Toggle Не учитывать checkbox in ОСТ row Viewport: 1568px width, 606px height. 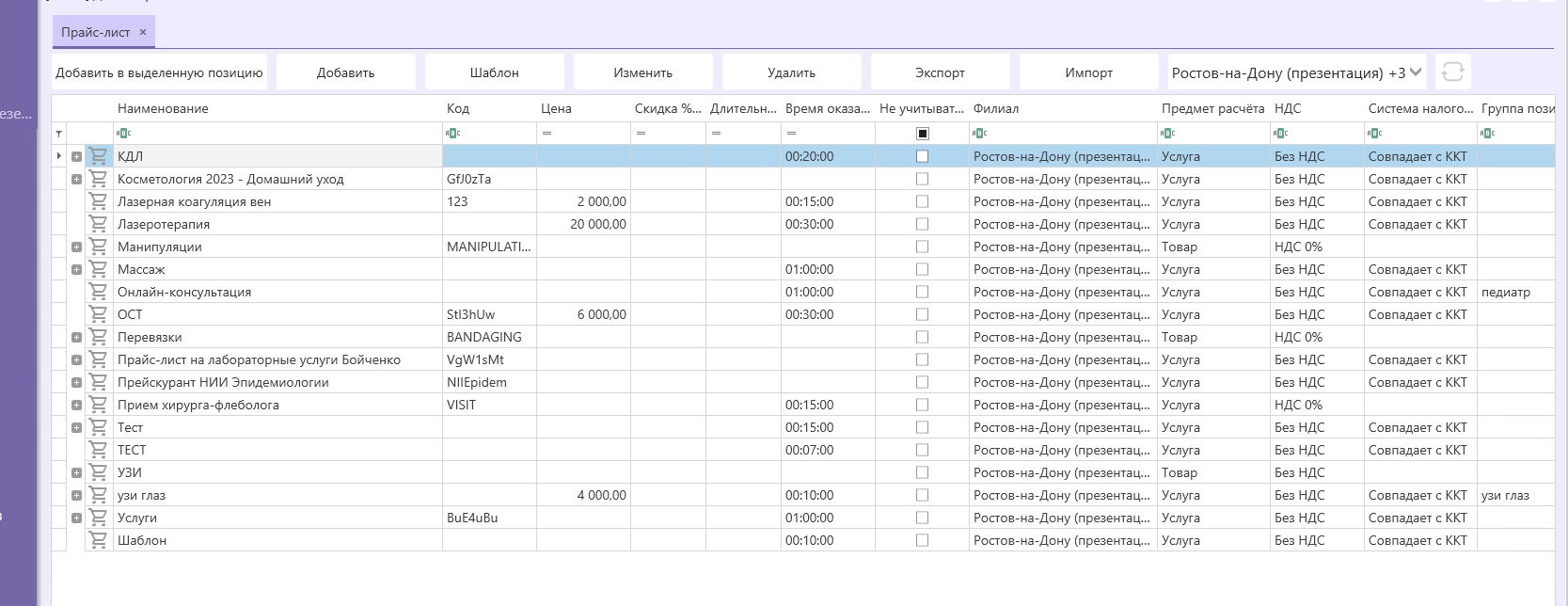pos(922,314)
